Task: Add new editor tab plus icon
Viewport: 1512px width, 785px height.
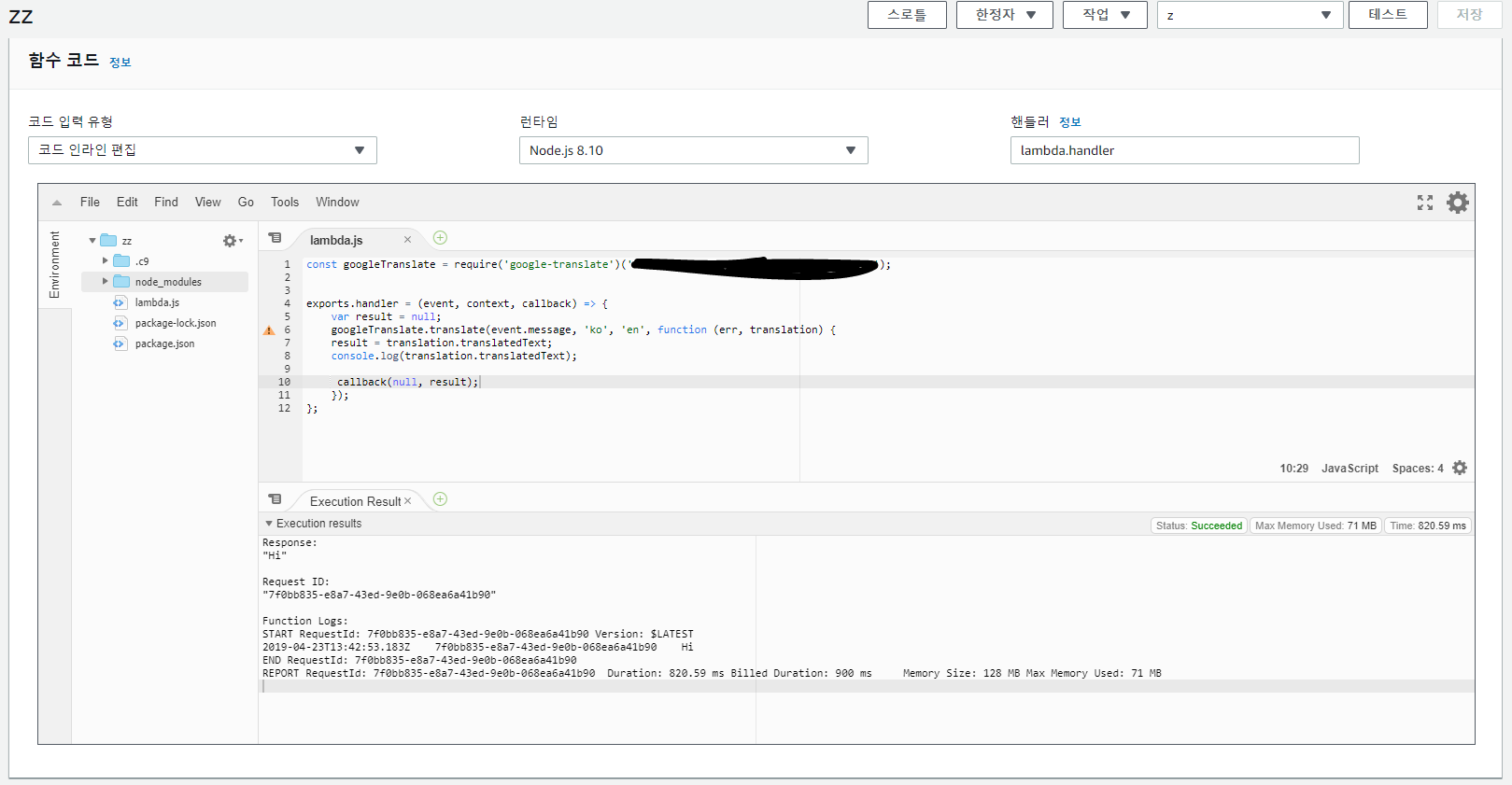Action: click(x=440, y=238)
